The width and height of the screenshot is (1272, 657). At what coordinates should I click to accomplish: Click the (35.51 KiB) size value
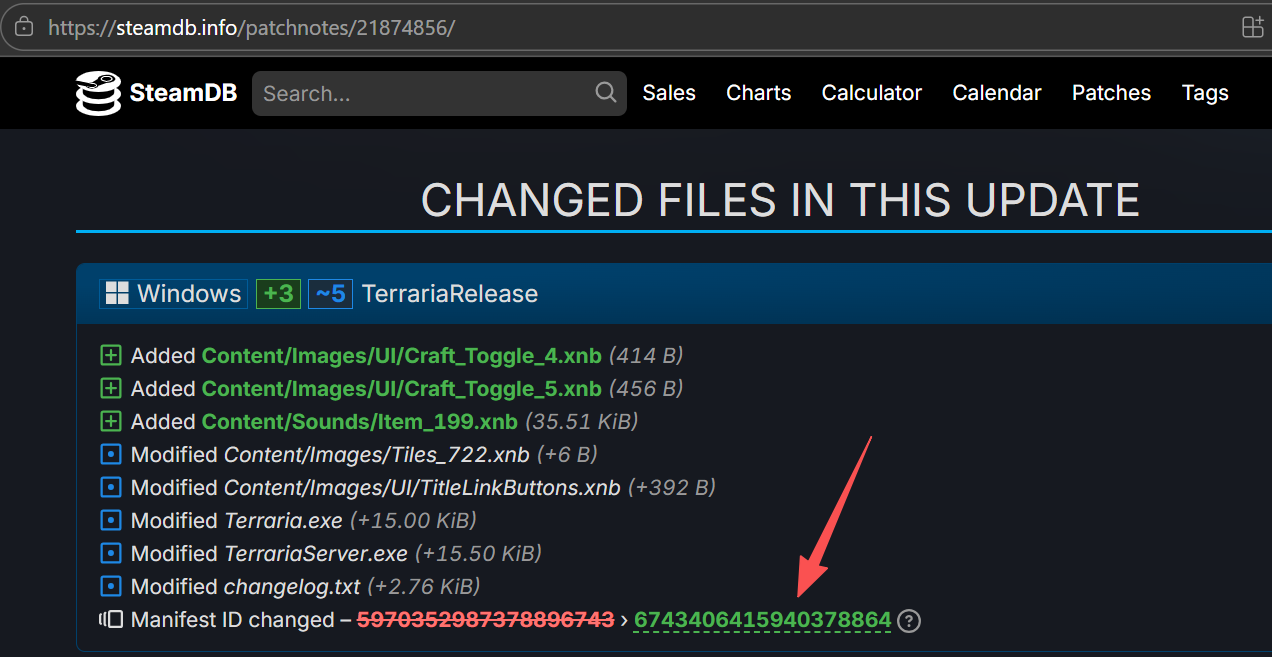pyautogui.click(x=581, y=422)
